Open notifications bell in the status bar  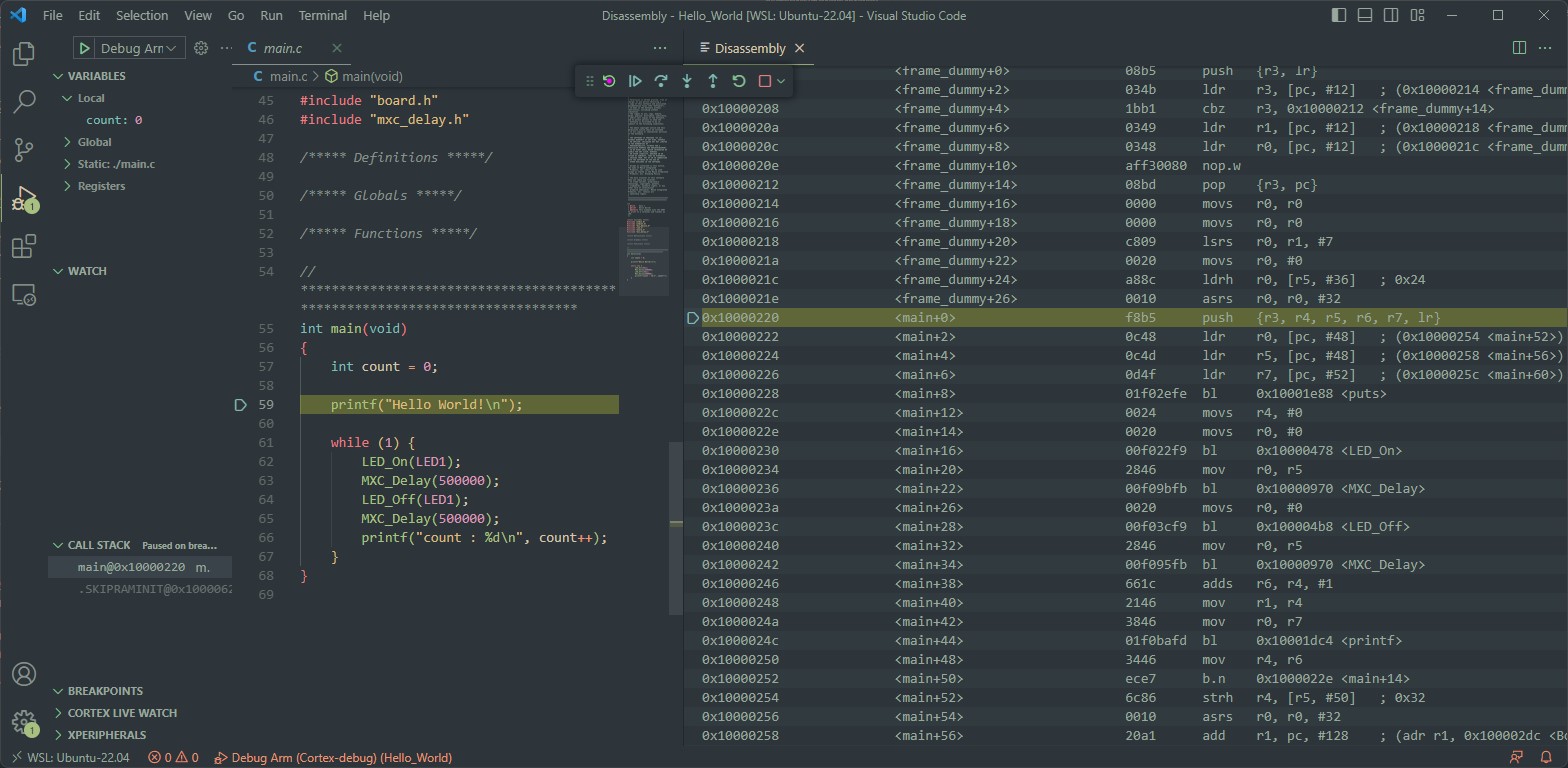point(1547,757)
